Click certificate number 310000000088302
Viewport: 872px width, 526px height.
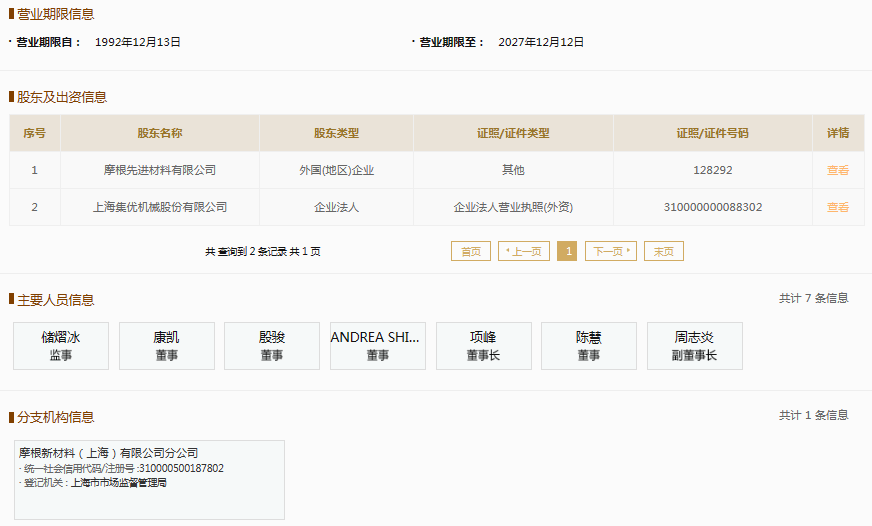tap(712, 207)
